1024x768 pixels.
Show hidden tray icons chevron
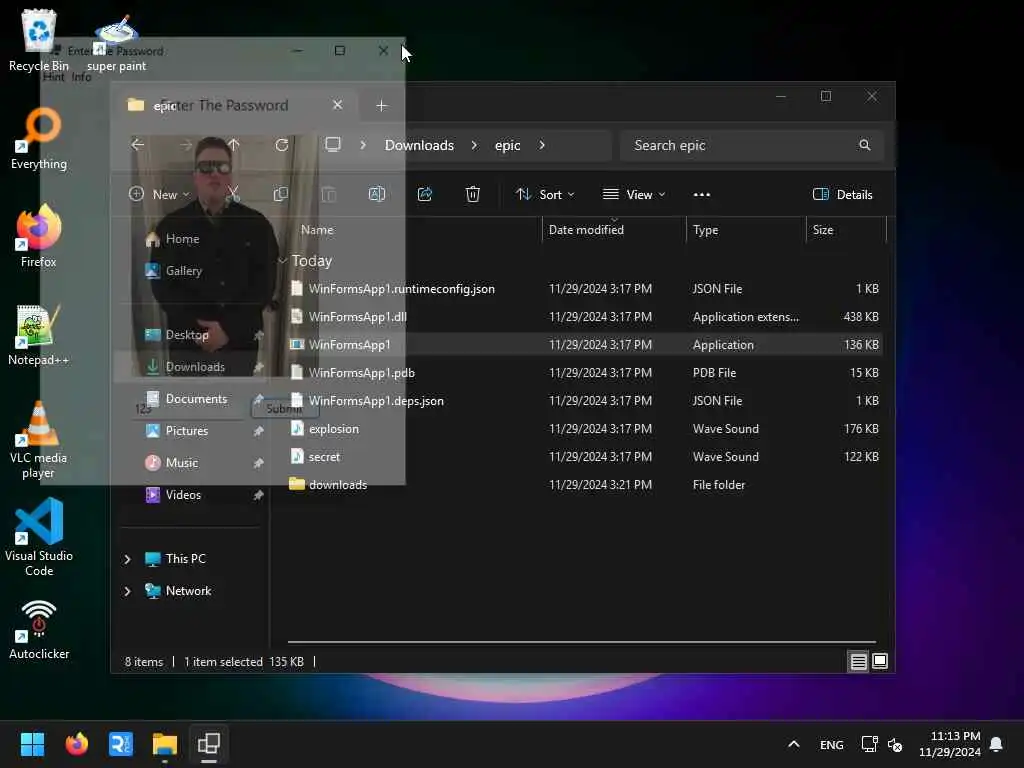point(793,744)
